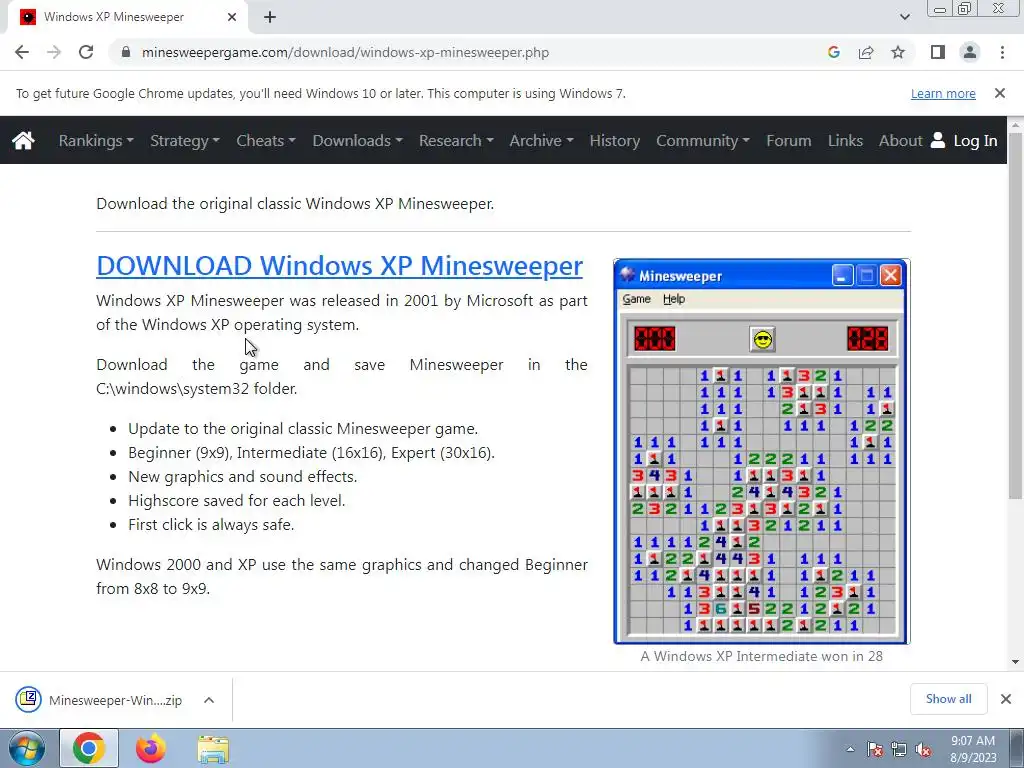
Task: Click the home icon in site navbar
Action: [23, 140]
